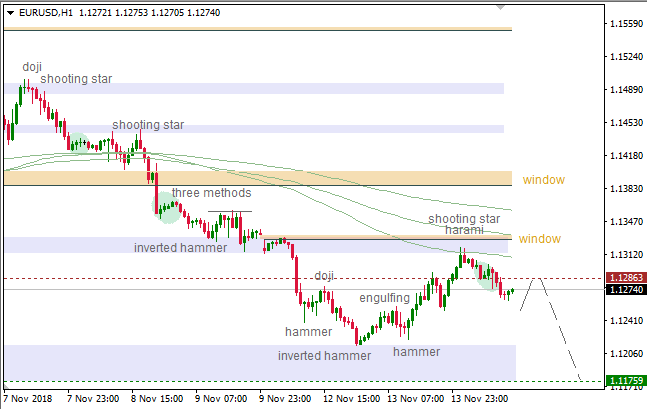Click the gray 1.12740 current price tag
647x409 pixels.
(626, 290)
